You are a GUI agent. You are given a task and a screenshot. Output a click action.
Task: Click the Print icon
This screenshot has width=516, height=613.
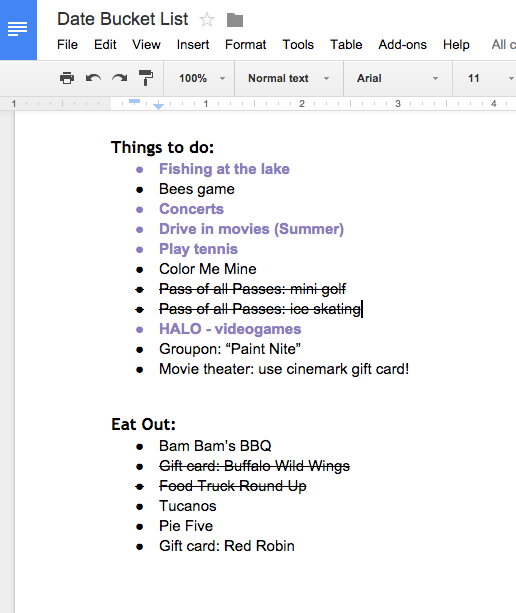67,78
